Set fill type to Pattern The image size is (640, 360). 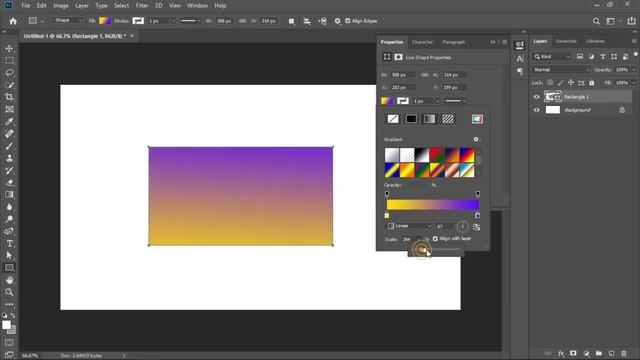coord(448,119)
